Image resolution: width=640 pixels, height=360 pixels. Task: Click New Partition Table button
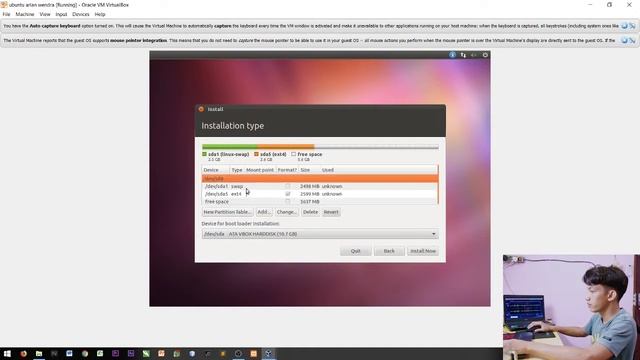227,212
